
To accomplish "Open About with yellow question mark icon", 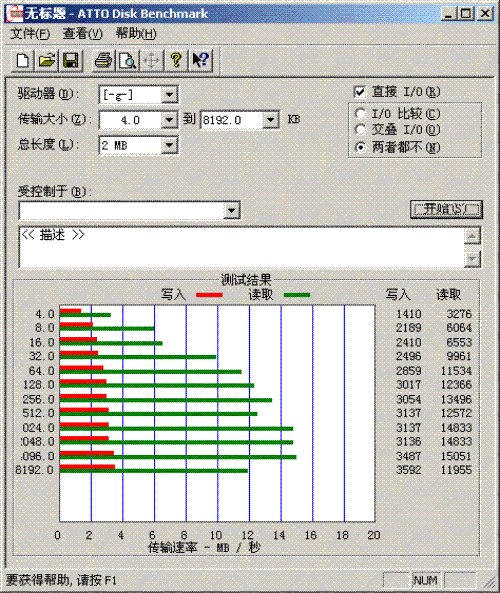I will click(x=176, y=61).
